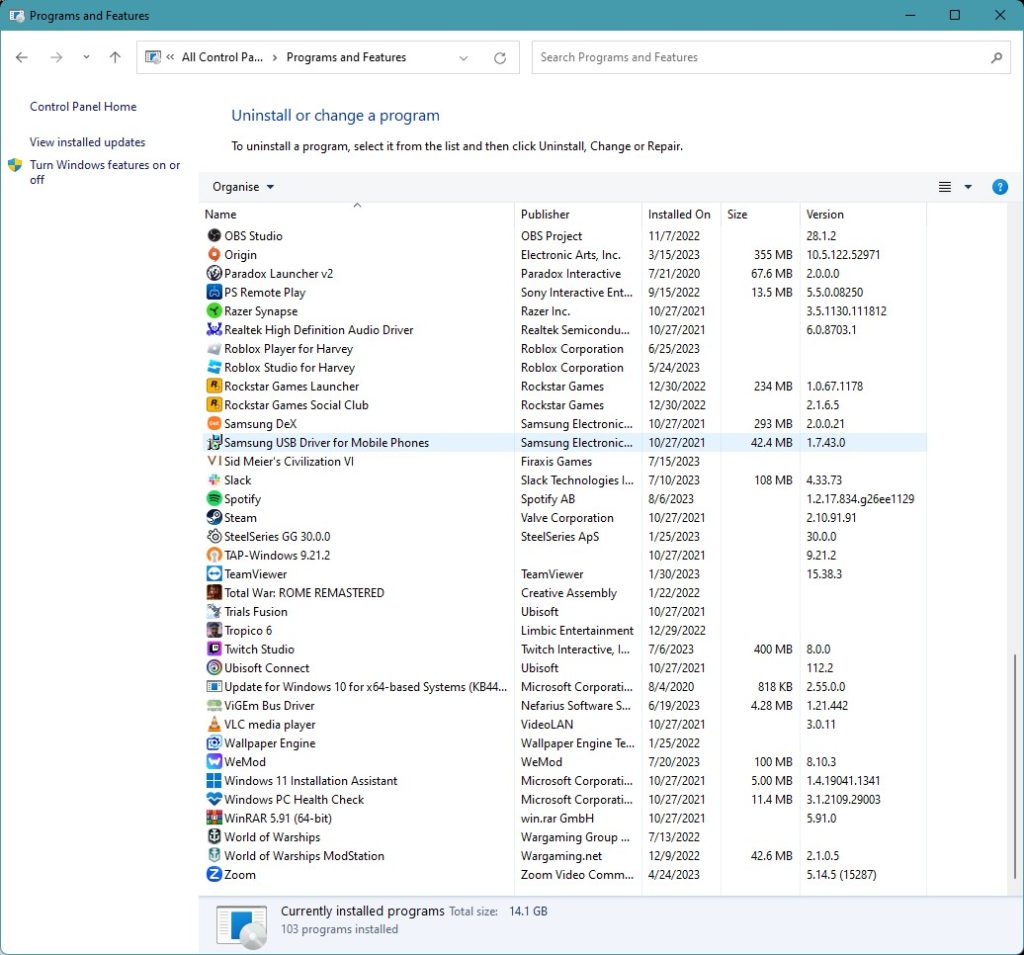Screen dimensions: 1024x955
Task: Select Samsung USB Driver for Mobile Phones
Action: (x=564, y=442)
